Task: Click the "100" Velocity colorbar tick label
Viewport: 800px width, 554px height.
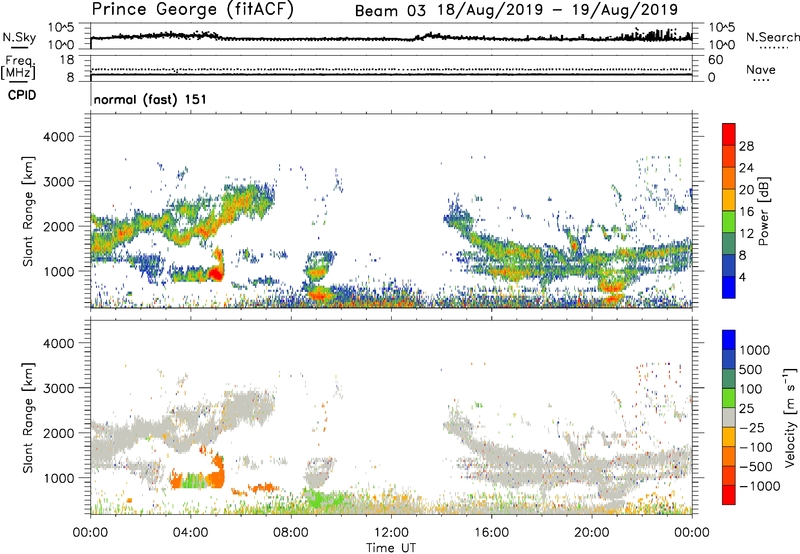Action: click(x=749, y=389)
